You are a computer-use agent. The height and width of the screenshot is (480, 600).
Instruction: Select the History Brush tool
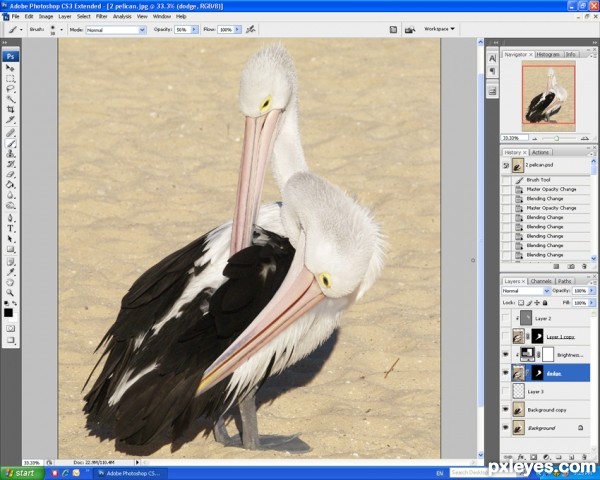tap(10, 164)
